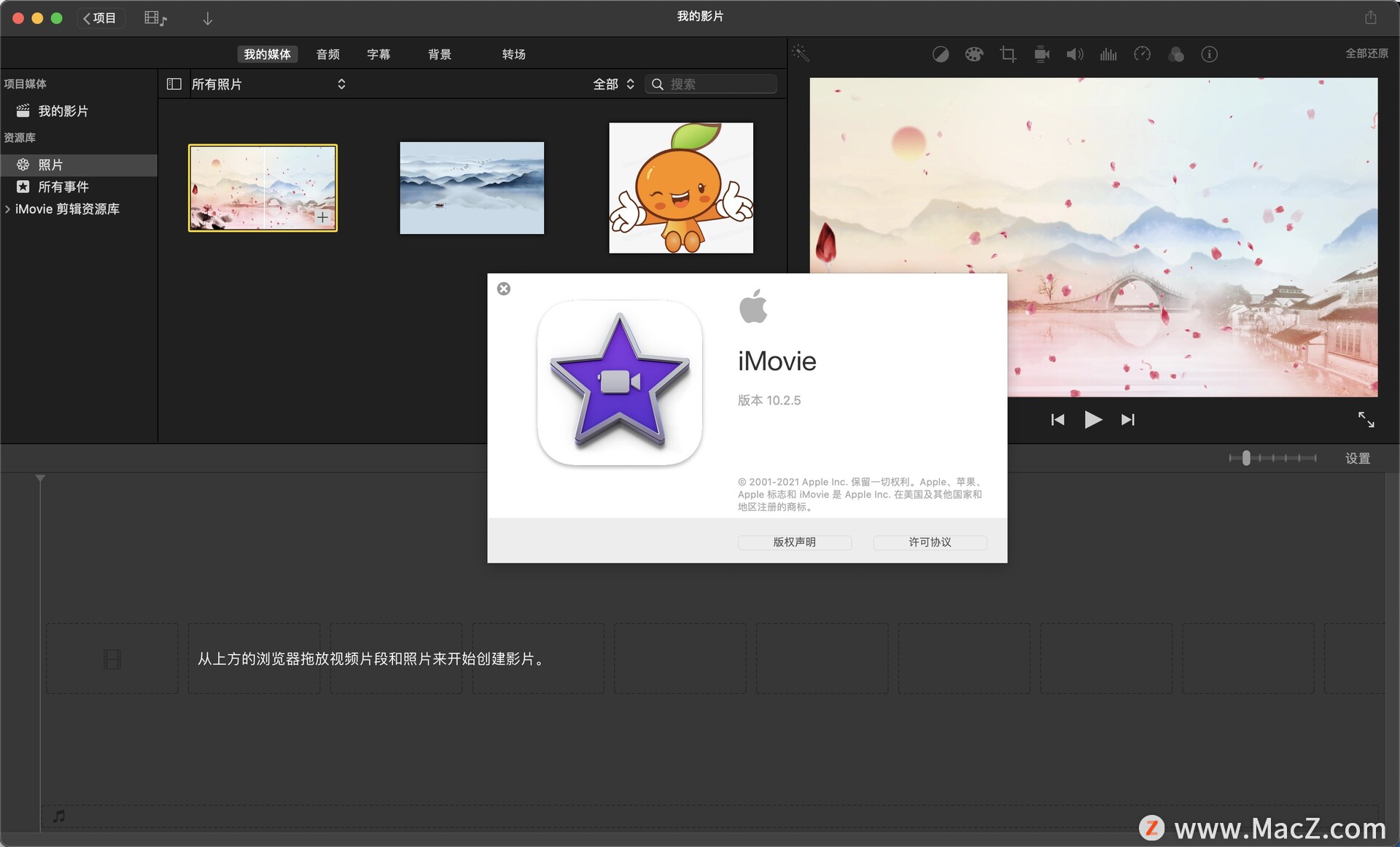Select the blue mountain mist thumbnail

[x=472, y=187]
